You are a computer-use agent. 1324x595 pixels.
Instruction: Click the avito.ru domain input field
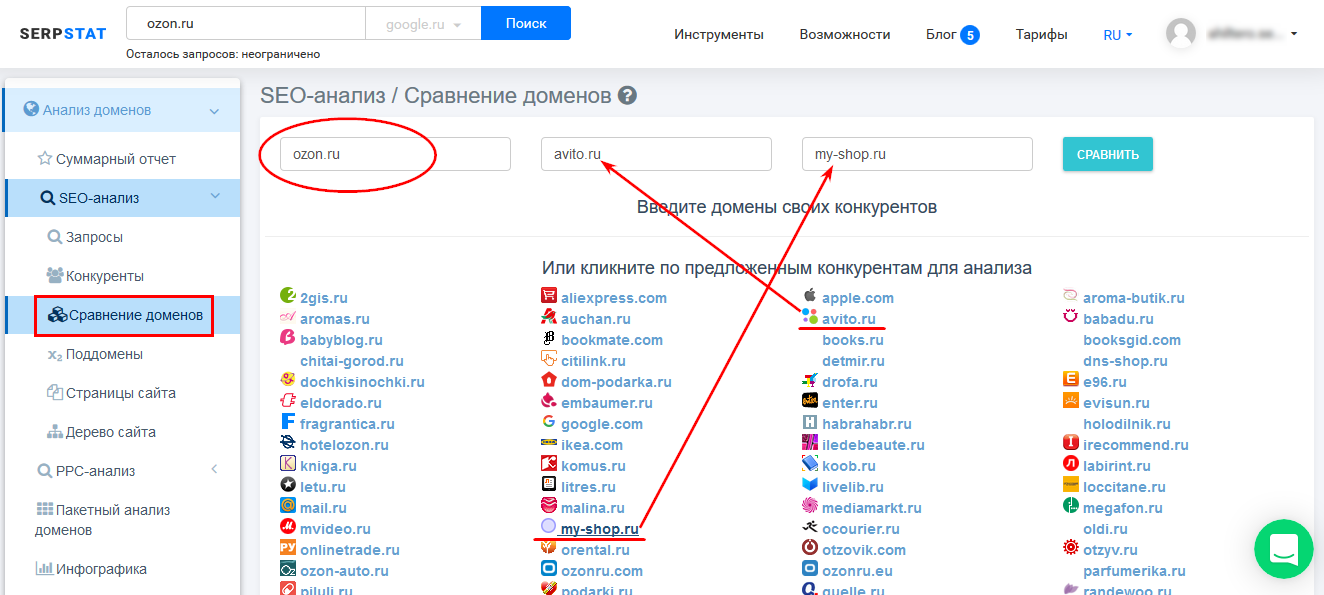[x=656, y=154]
